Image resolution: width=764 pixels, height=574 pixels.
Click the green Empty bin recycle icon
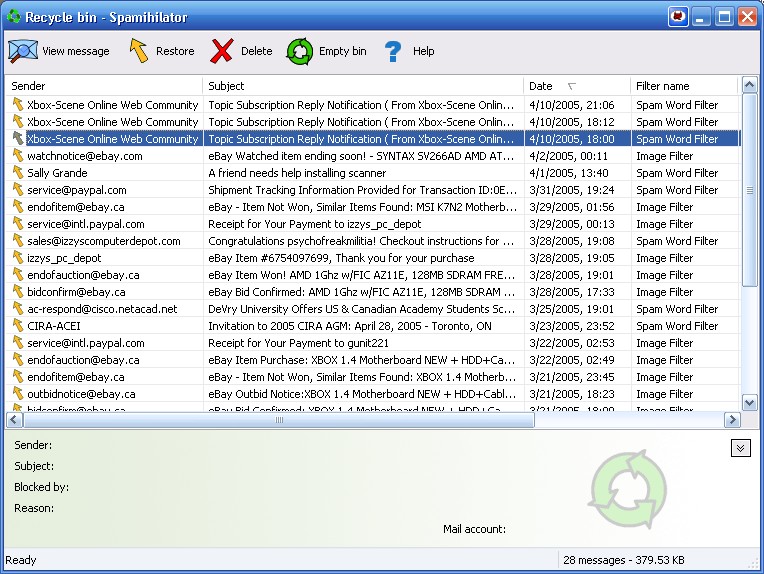(300, 51)
